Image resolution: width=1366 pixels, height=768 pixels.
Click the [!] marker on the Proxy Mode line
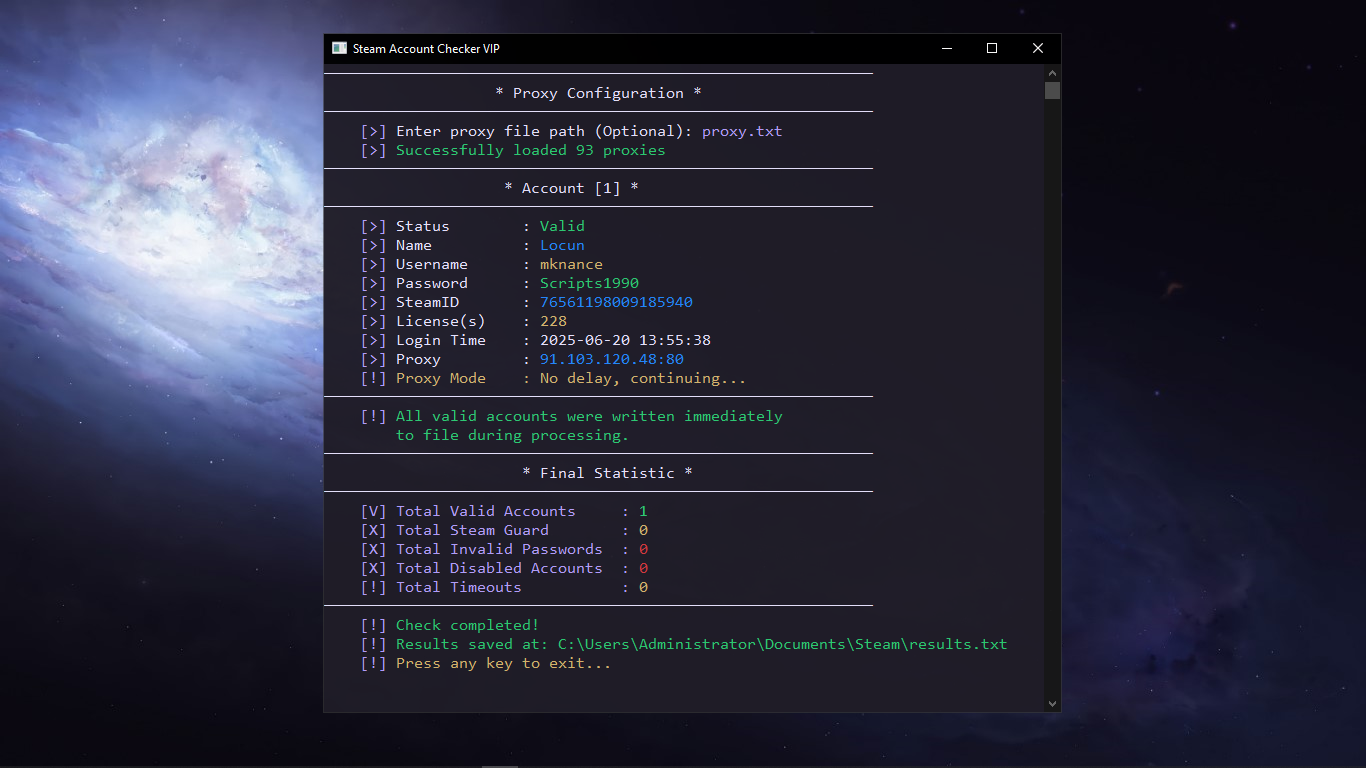372,378
